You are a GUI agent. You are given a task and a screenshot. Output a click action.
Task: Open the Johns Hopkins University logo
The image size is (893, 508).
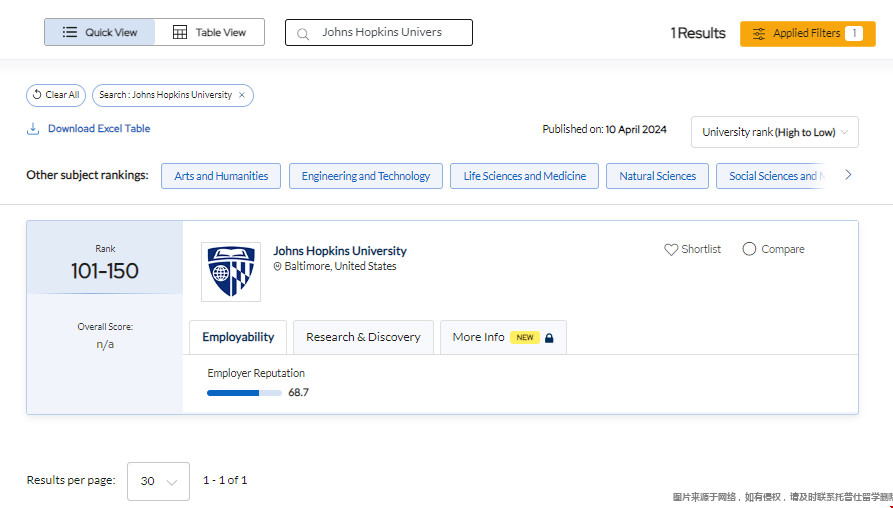231,272
